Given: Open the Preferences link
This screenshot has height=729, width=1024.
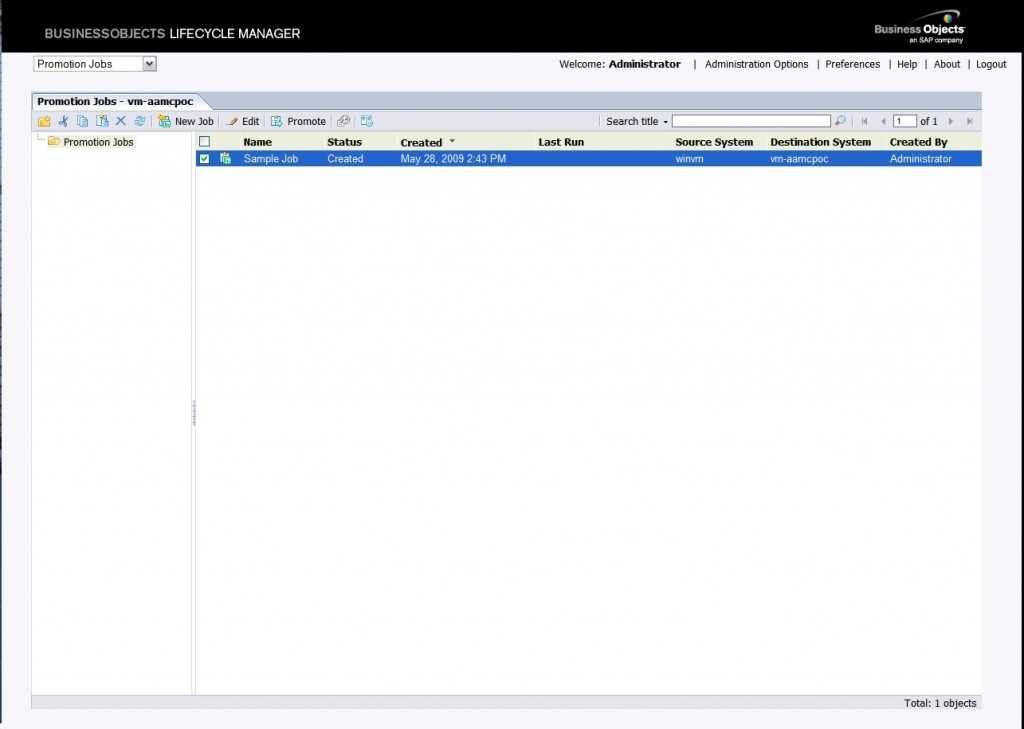Looking at the screenshot, I should tap(852, 64).
